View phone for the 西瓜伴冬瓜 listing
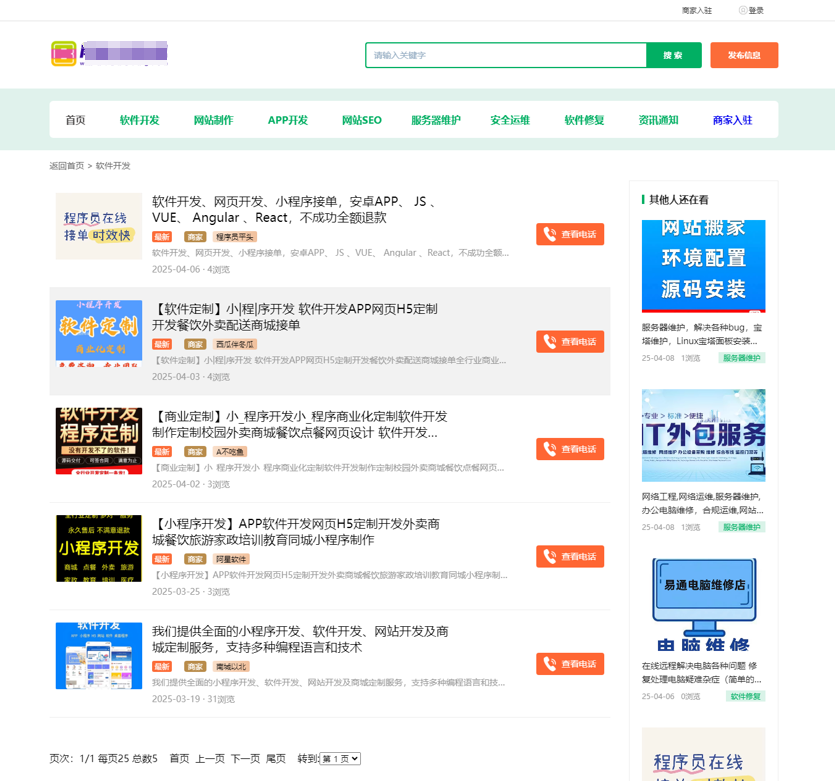Screen dimensions: 835x781 (570, 342)
